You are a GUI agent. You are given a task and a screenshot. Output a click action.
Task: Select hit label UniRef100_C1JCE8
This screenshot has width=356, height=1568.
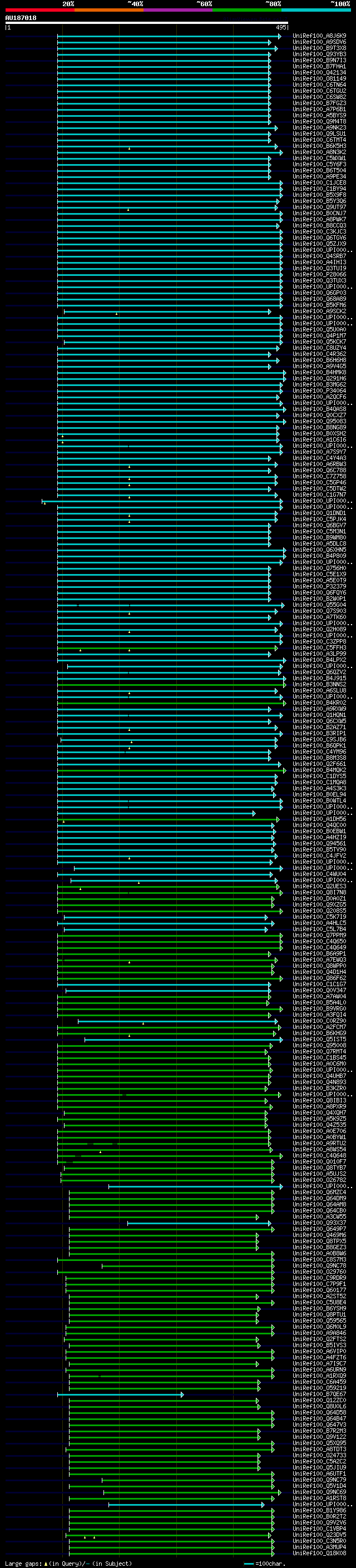coord(319,182)
